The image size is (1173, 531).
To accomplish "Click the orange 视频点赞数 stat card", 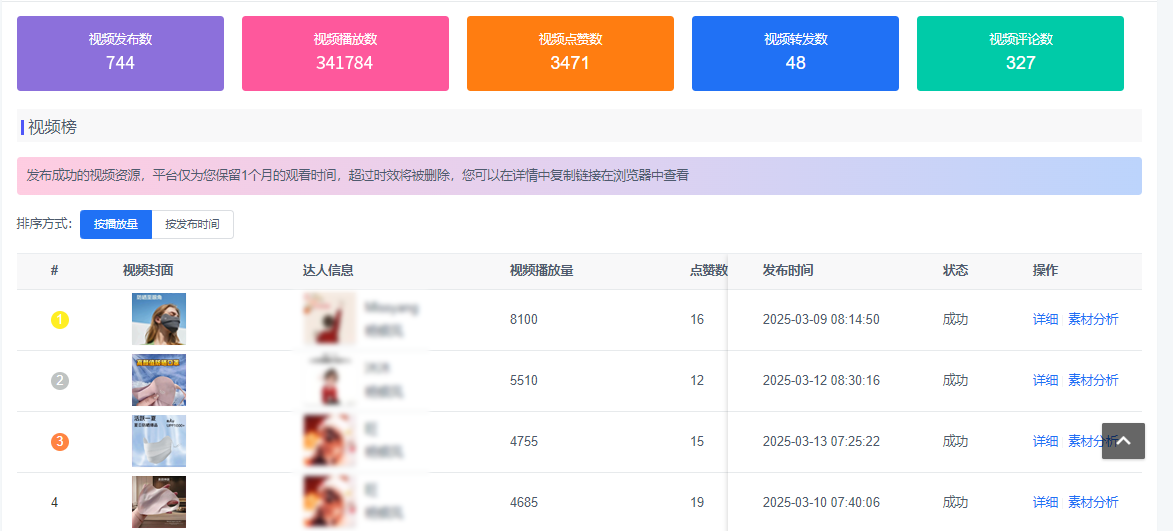I will (x=570, y=53).
